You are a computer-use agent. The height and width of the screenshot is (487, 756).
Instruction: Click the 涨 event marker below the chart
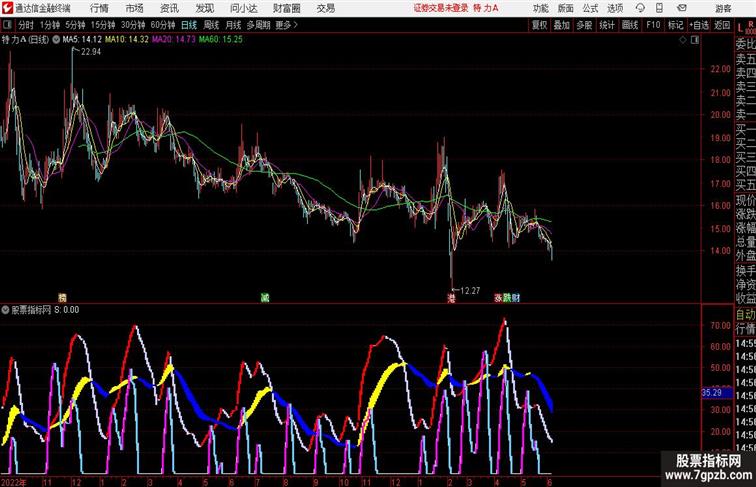click(x=499, y=298)
